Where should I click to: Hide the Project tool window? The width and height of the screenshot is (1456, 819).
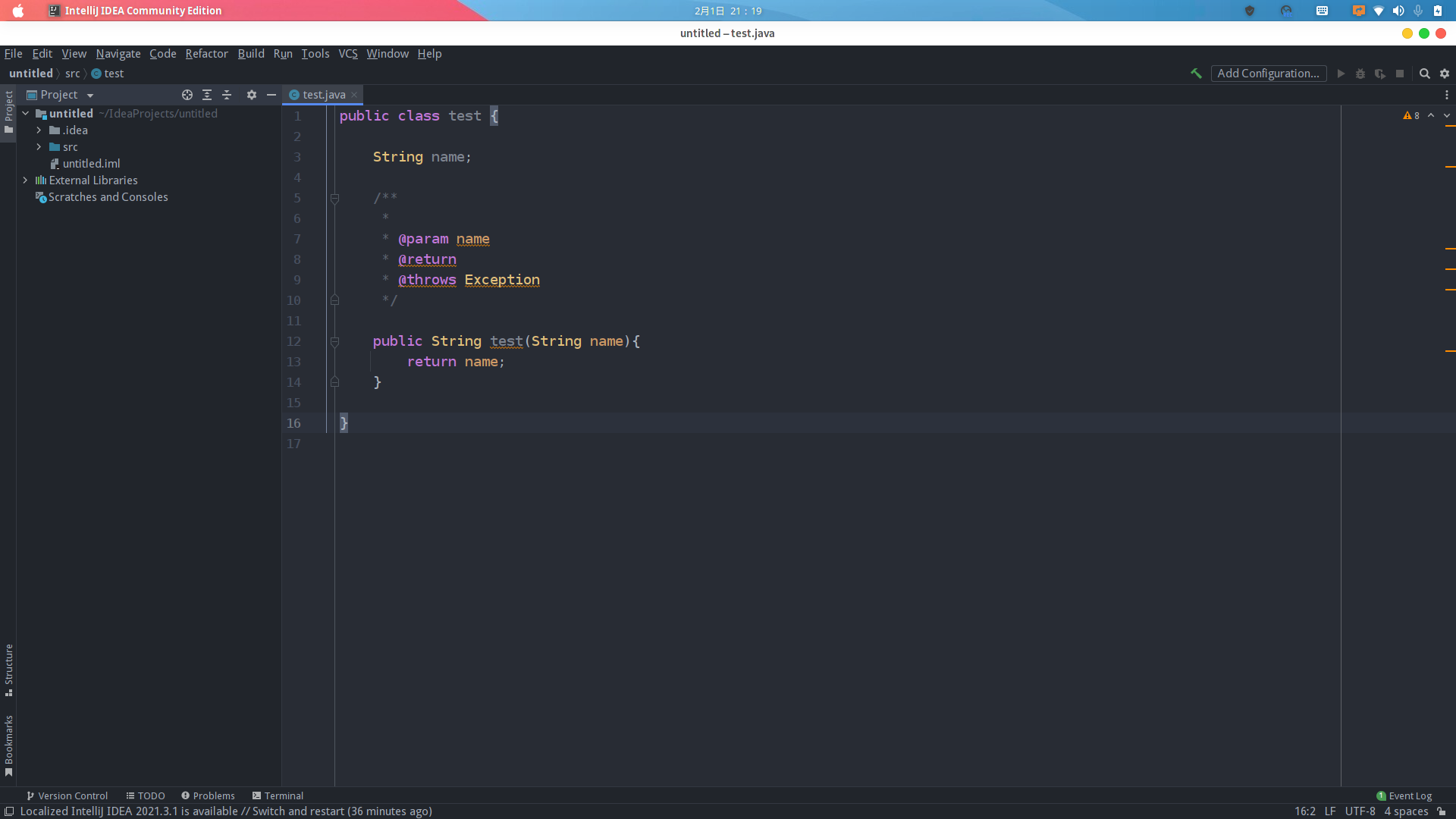[271, 95]
